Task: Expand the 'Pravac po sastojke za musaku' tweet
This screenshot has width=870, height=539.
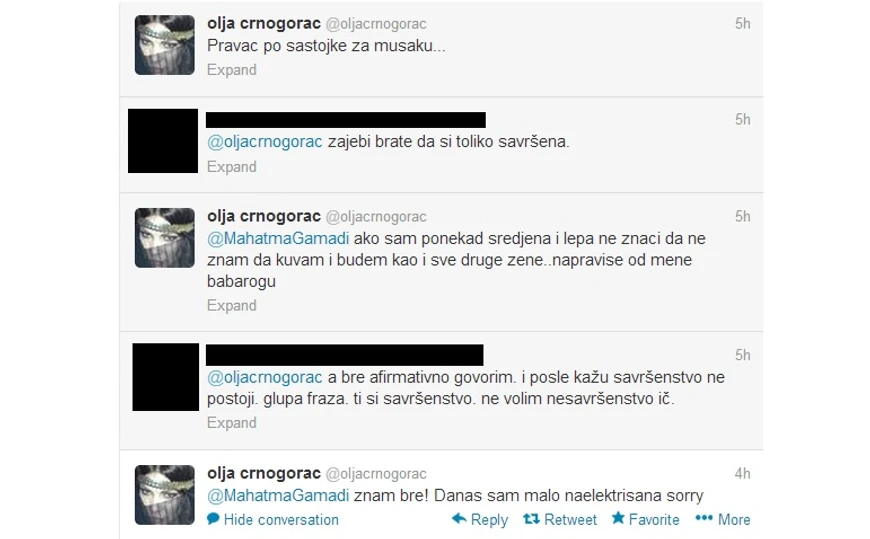Action: pyautogui.click(x=231, y=70)
